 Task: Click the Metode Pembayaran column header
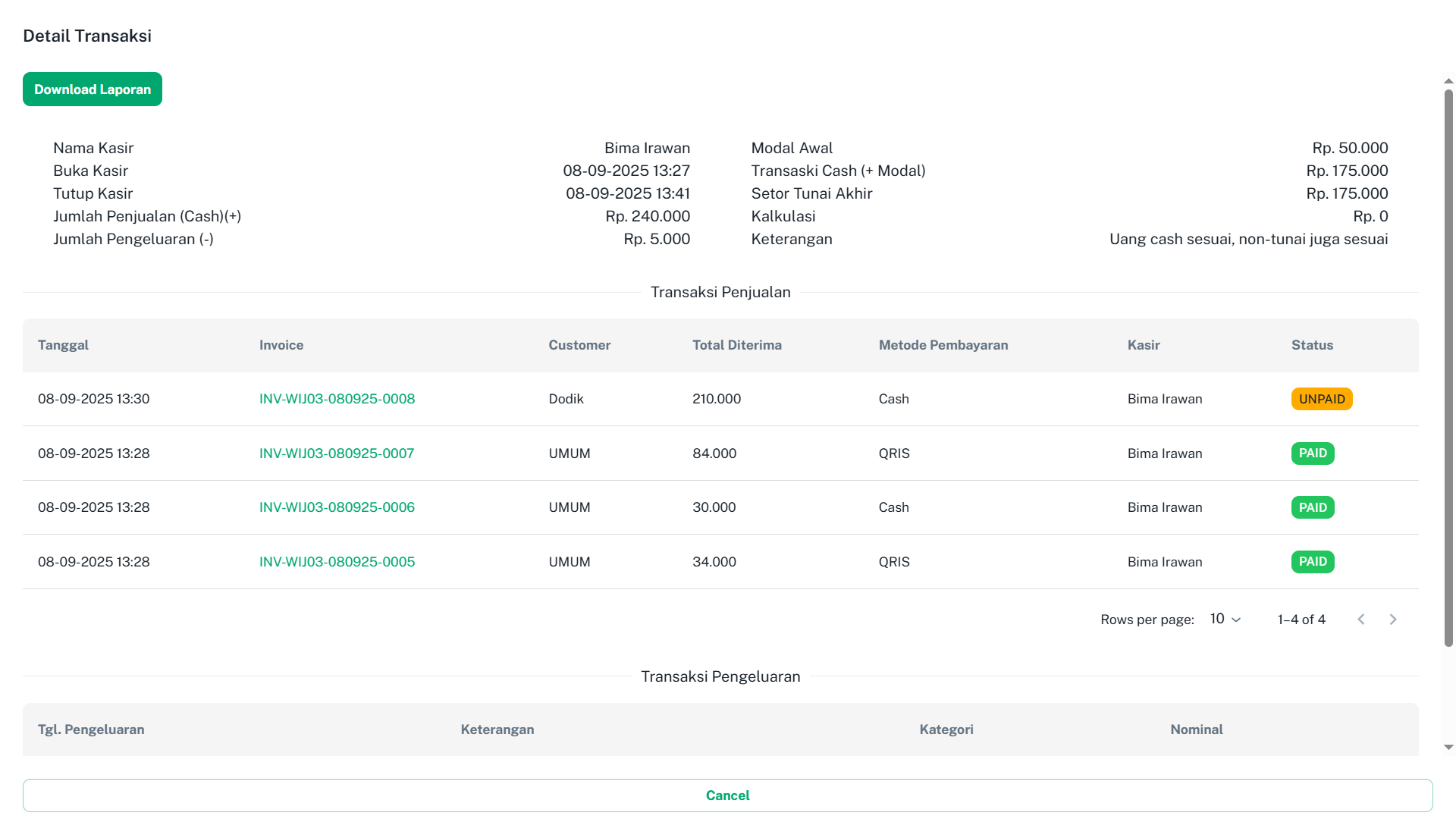[943, 345]
